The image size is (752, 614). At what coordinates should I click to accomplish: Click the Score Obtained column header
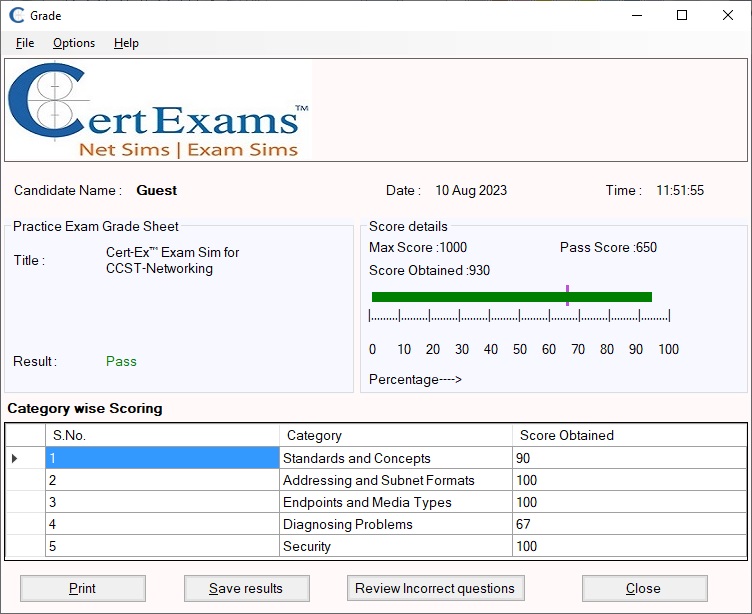[629, 435]
